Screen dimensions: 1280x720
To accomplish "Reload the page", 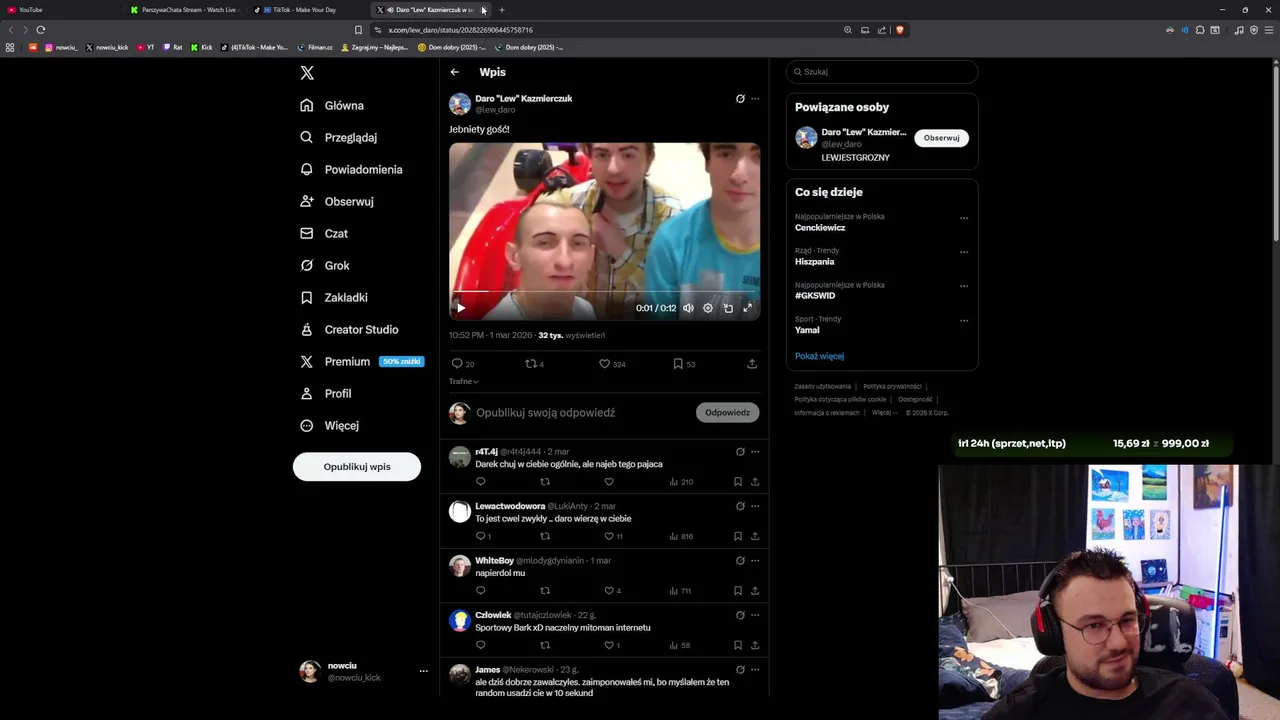I will coord(41,30).
